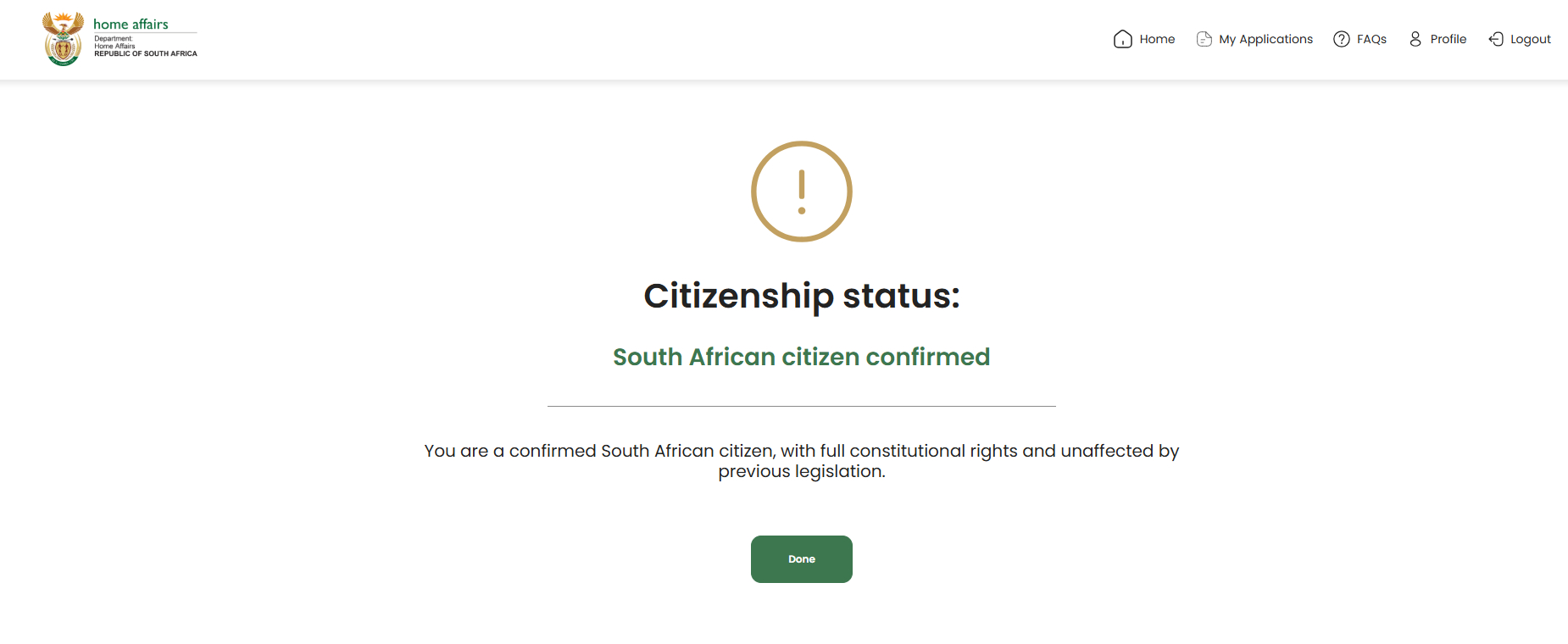Open the FAQs text link
The height and width of the screenshot is (644, 1568).
(x=1371, y=39)
